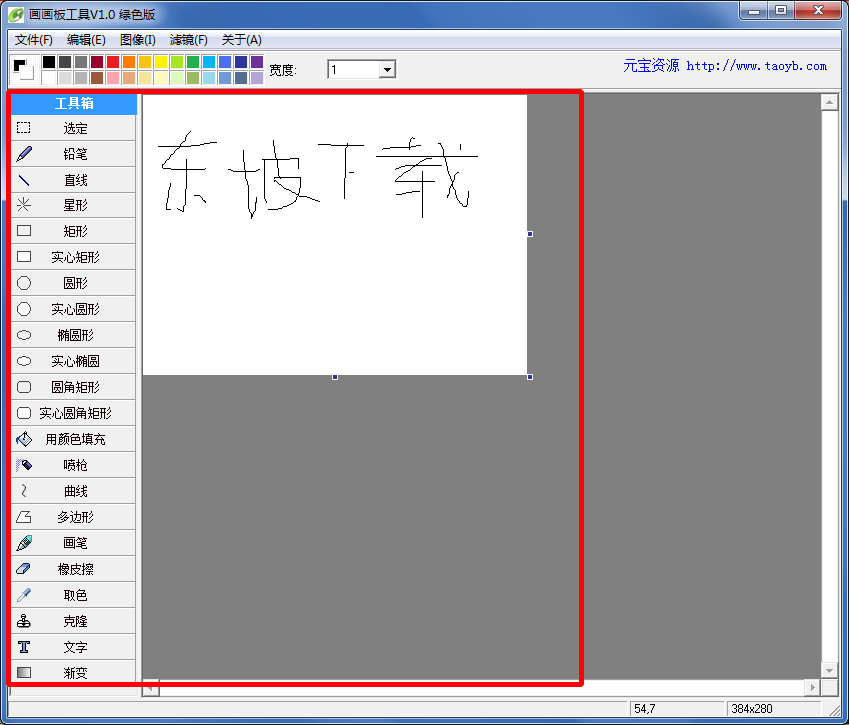Click vertical scrollbar down arrow
Viewport: 849px width, 725px height.
829,670
